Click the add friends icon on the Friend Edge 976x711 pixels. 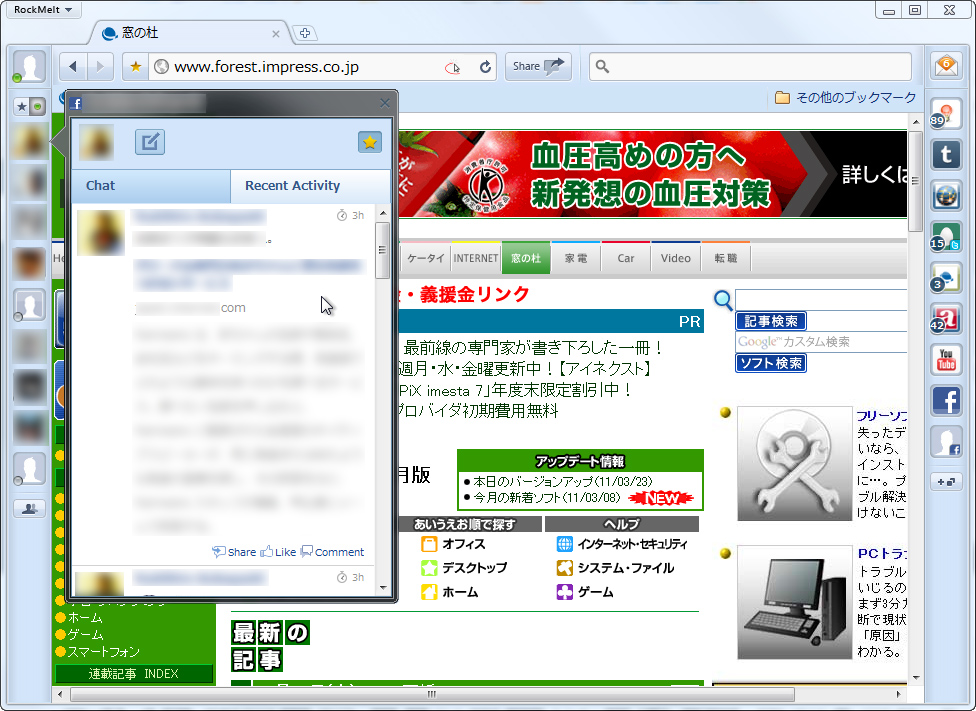[29, 508]
